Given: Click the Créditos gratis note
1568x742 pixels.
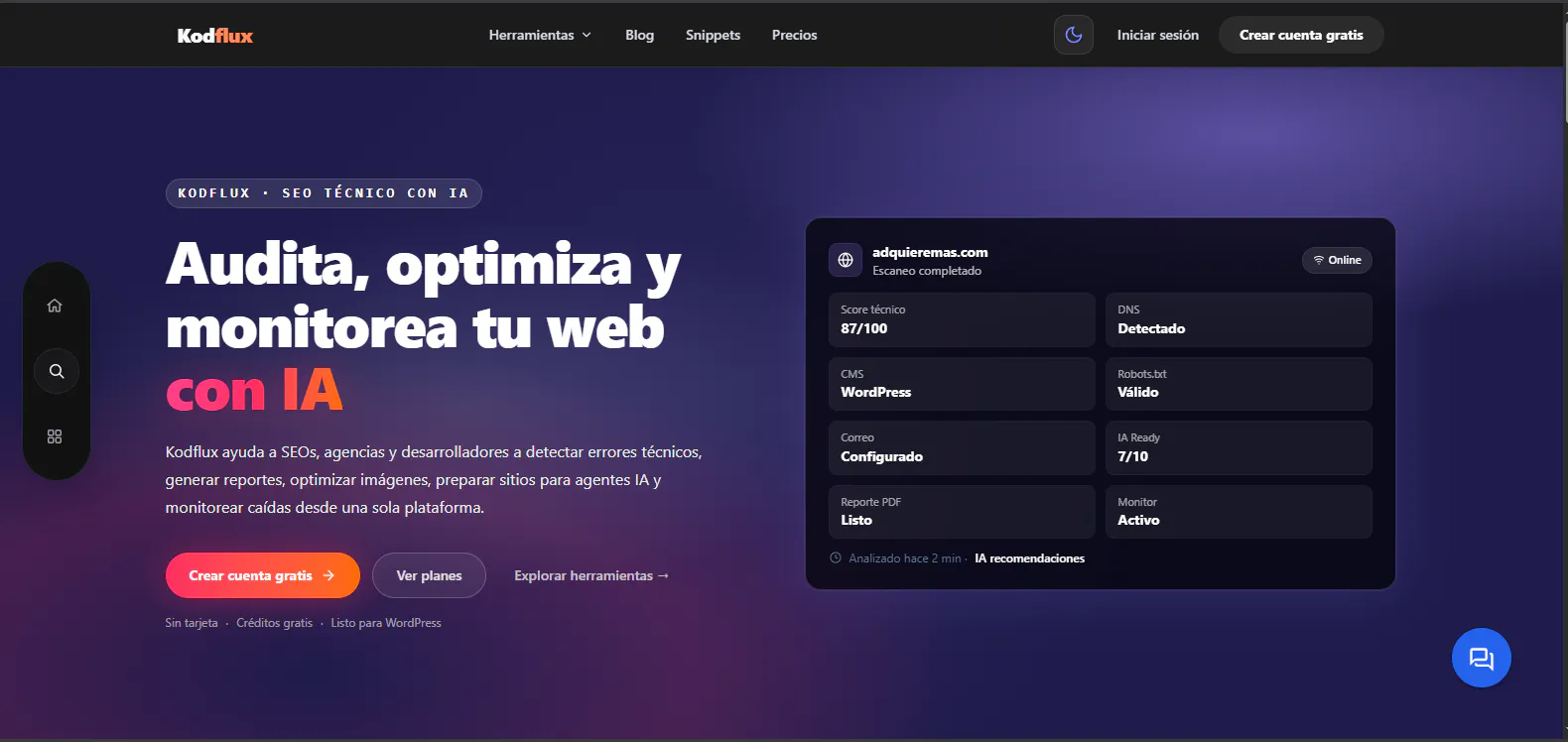Looking at the screenshot, I should coord(274,623).
